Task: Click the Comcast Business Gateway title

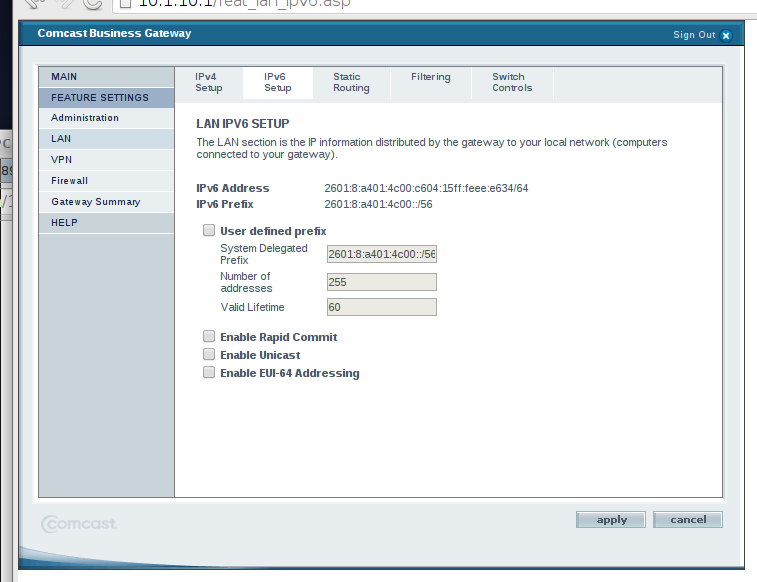Action: (114, 33)
